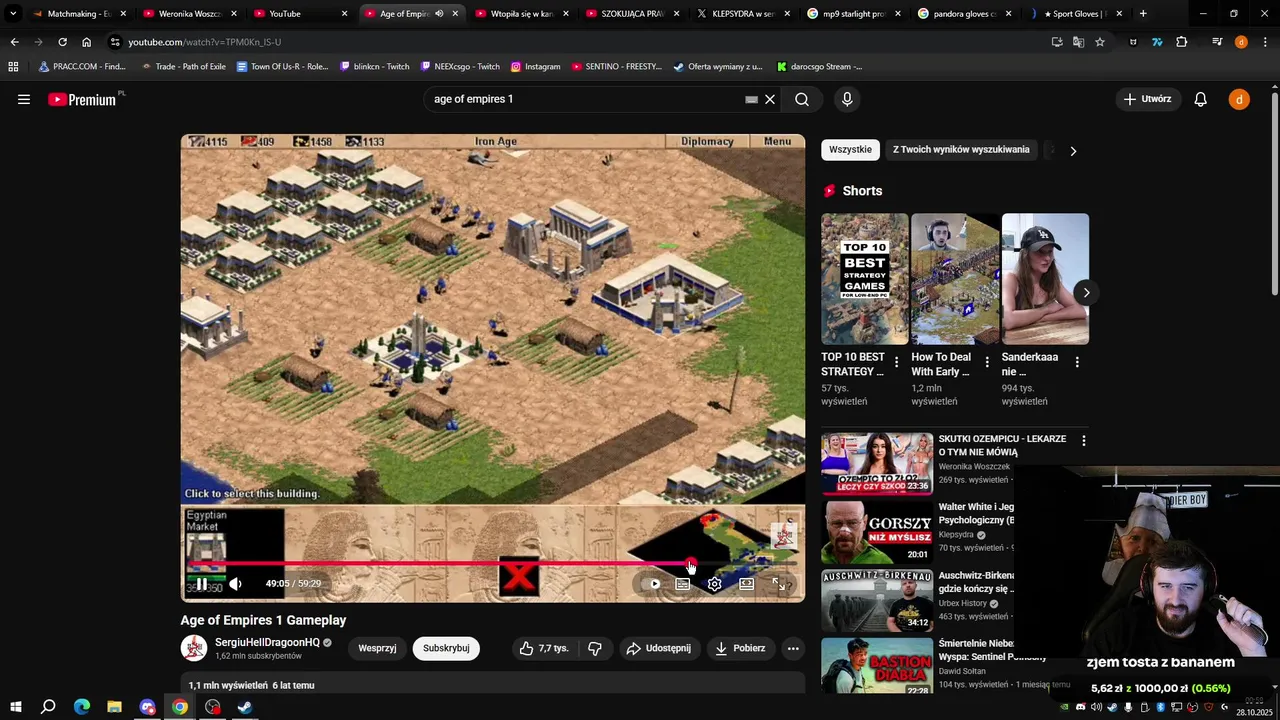This screenshot has height=720, width=1280.
Task: Open File Explorer from the taskbar
Action: (x=114, y=707)
